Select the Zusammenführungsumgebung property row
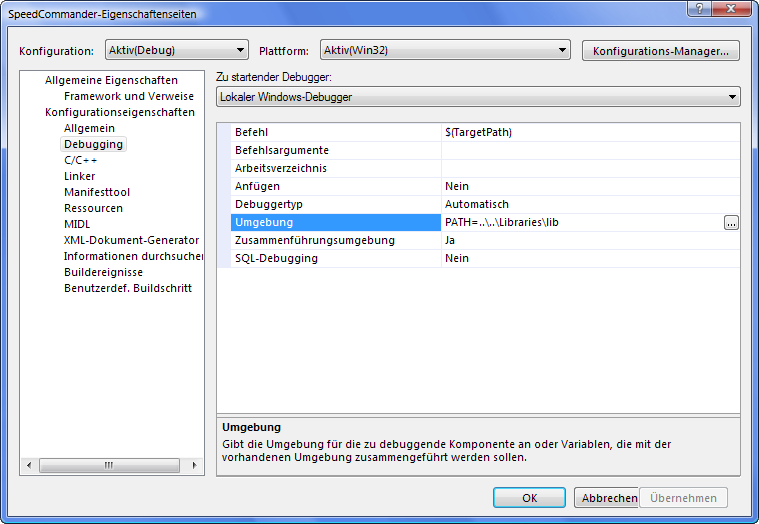759x524 pixels. click(x=335, y=240)
